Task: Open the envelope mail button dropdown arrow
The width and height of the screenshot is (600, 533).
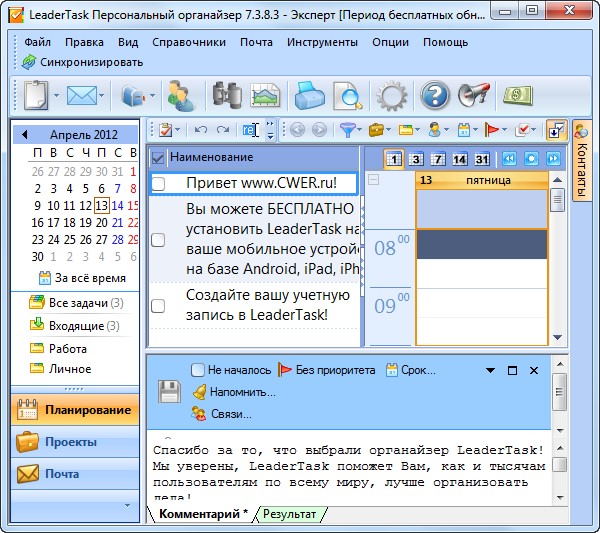Action: point(102,96)
